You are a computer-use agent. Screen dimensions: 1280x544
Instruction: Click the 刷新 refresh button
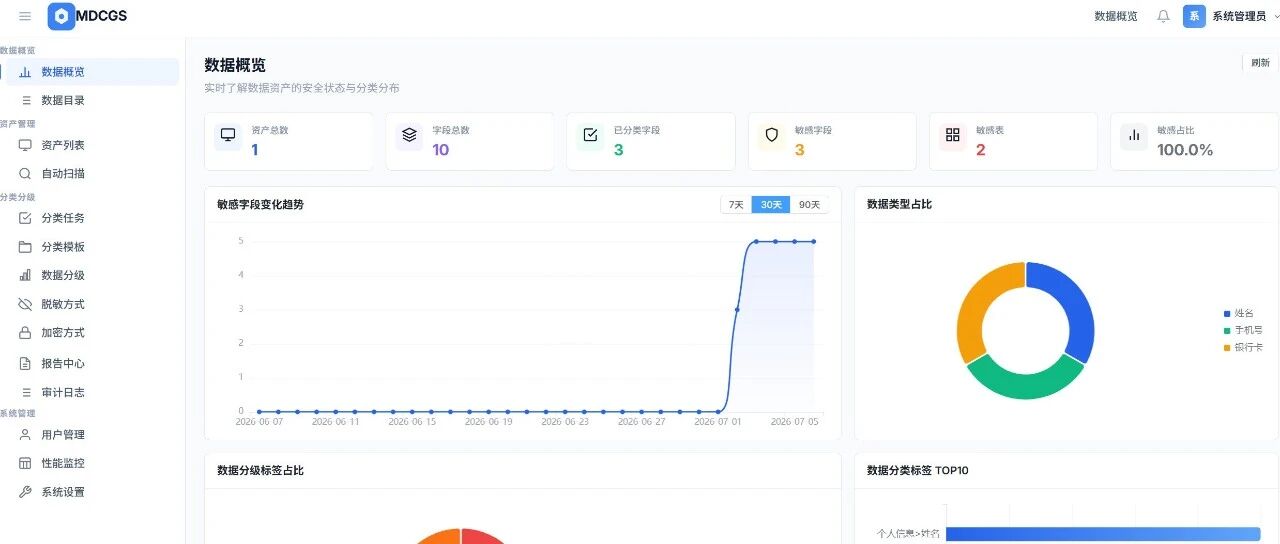[1260, 63]
